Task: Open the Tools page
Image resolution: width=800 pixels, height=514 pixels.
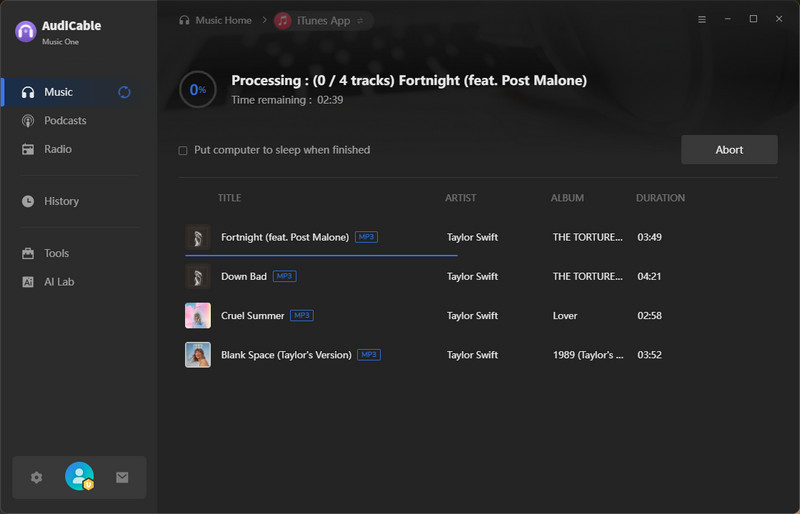Action: (56, 254)
